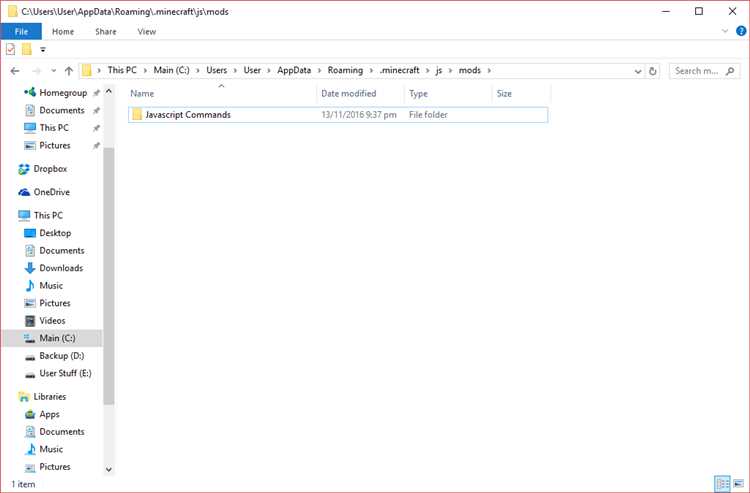750x493 pixels.
Task: Open Help with the question mark icon
Action: pyautogui.click(x=741, y=31)
